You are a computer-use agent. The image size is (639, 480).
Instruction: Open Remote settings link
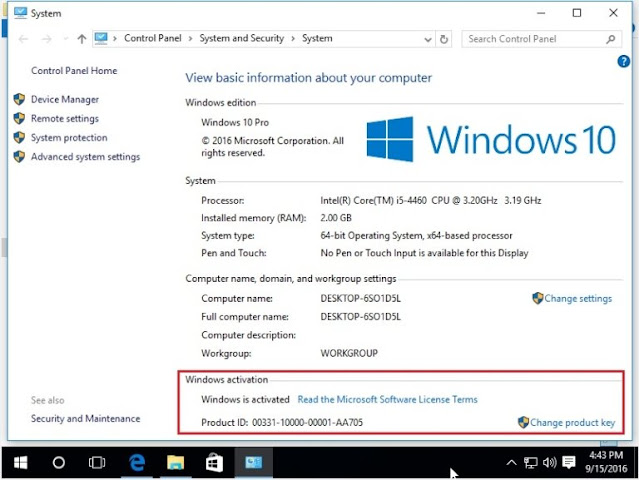(x=65, y=119)
